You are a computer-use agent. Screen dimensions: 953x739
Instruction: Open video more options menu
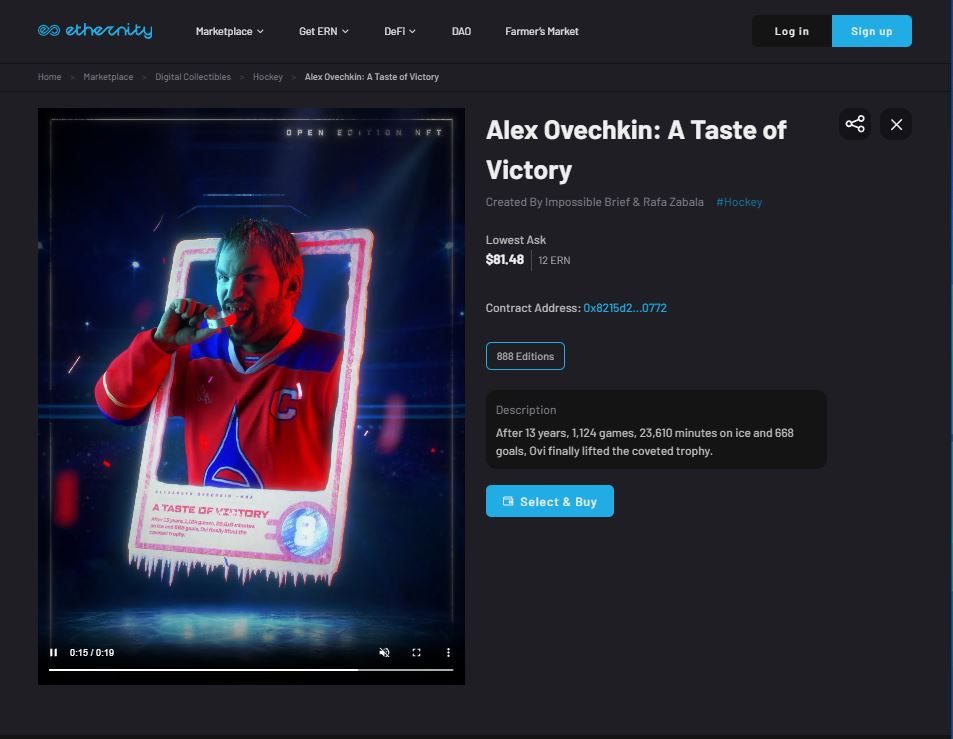(449, 652)
